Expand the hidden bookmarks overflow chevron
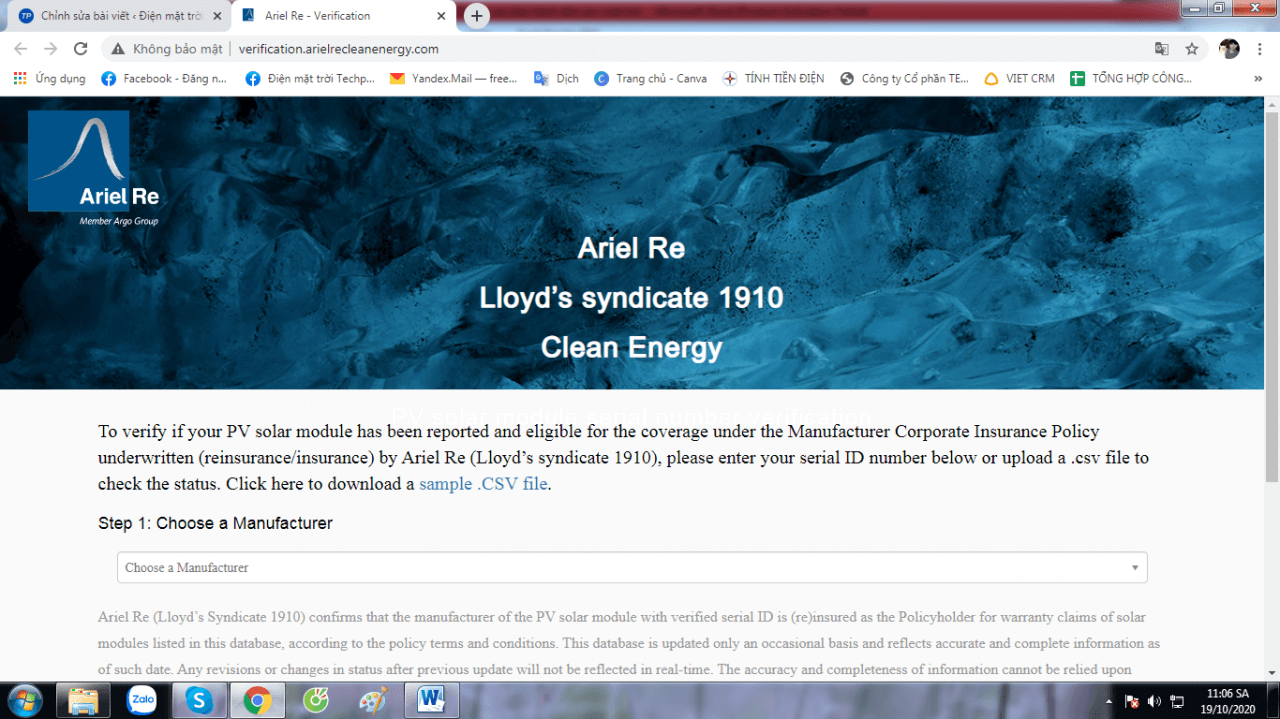Viewport: 1280px width, 719px height. pyautogui.click(x=1257, y=78)
